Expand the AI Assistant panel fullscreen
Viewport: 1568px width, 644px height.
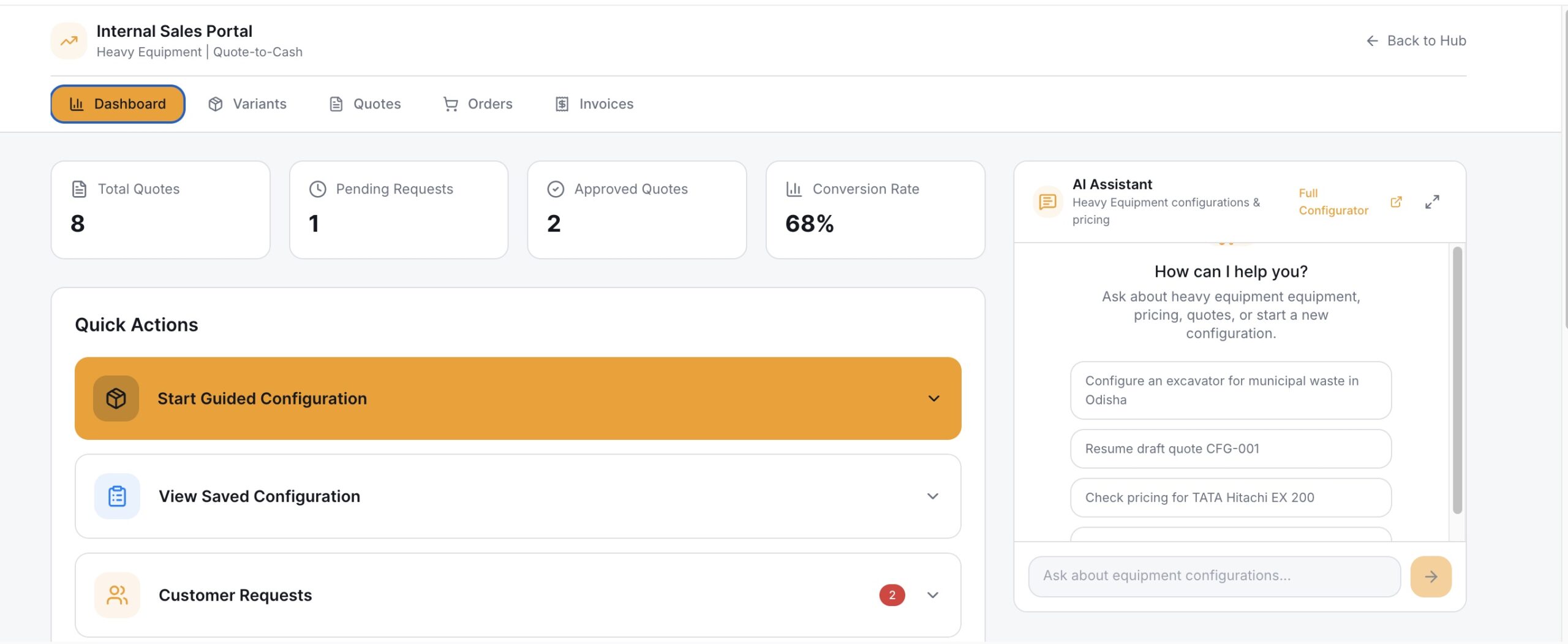click(x=1433, y=201)
